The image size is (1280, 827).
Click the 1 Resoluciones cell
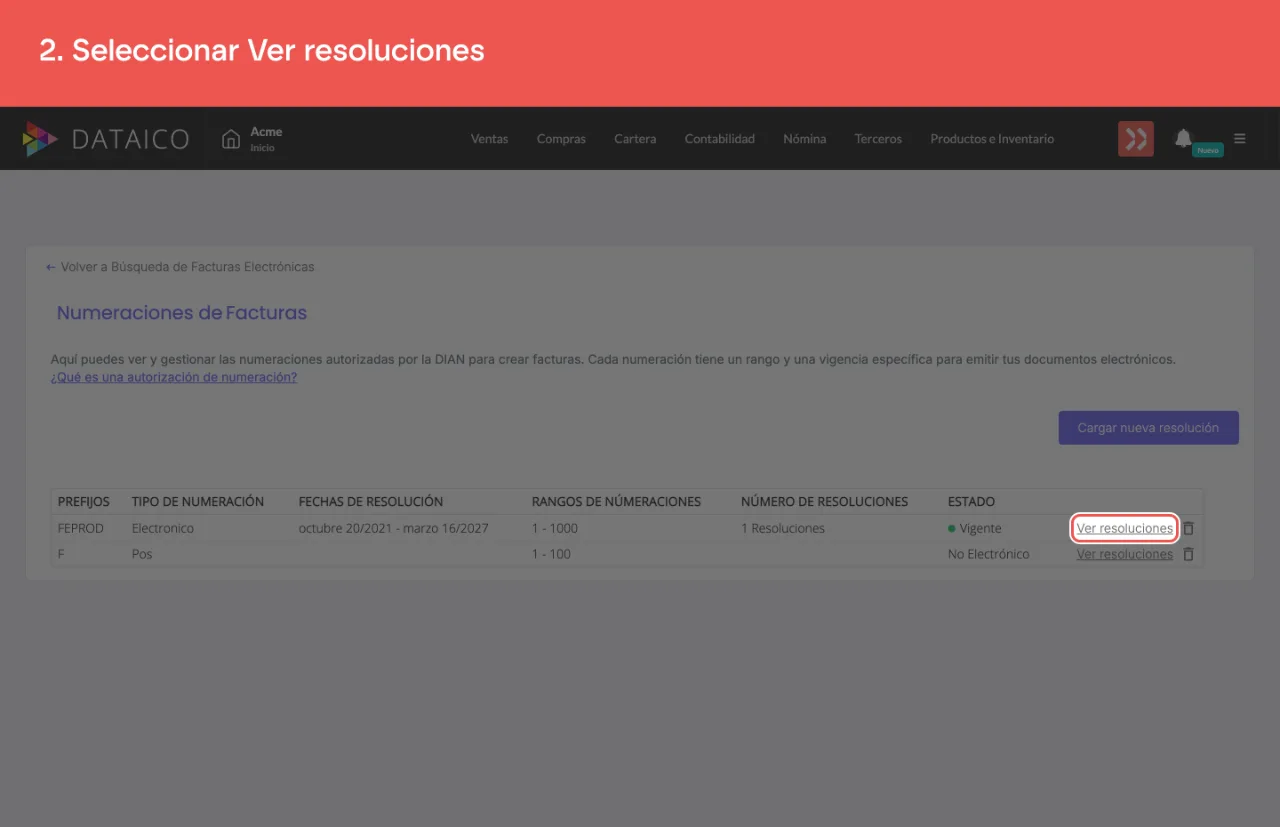(783, 528)
